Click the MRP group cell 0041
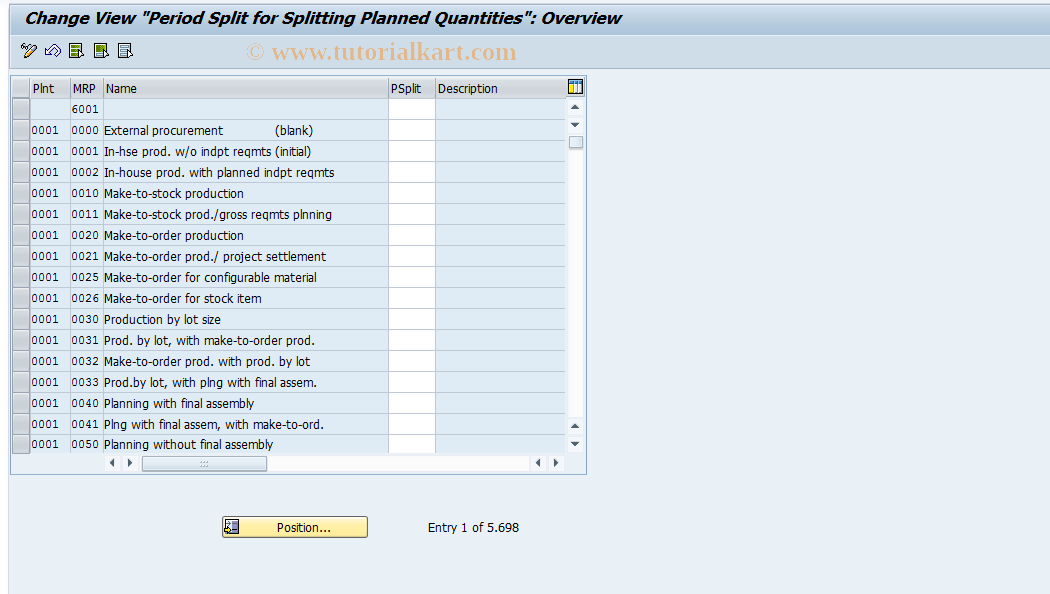The image size is (1050, 594). 85,424
